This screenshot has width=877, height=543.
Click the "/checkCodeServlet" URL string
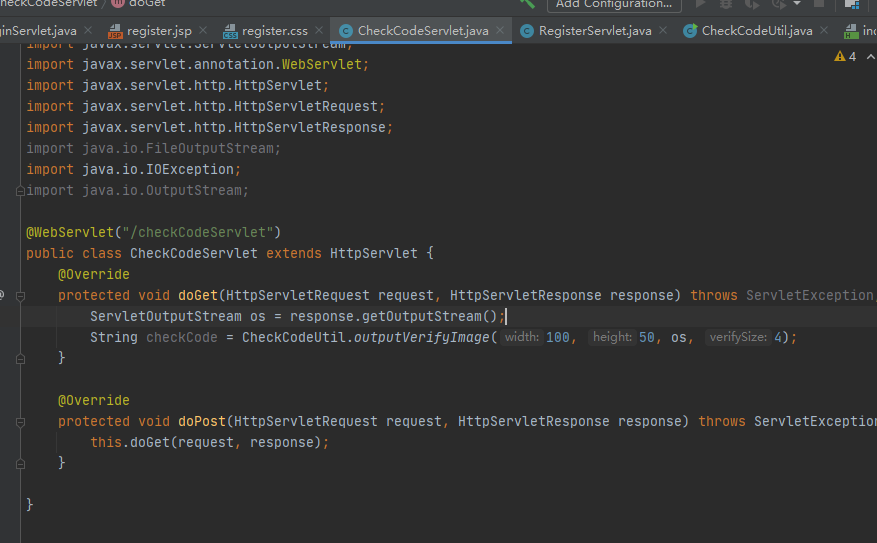point(197,232)
